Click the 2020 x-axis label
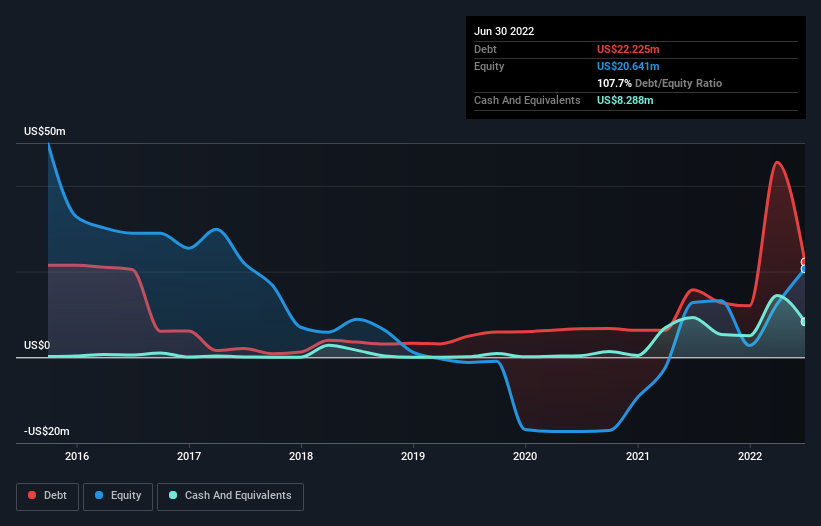821x526 pixels. [x=525, y=456]
